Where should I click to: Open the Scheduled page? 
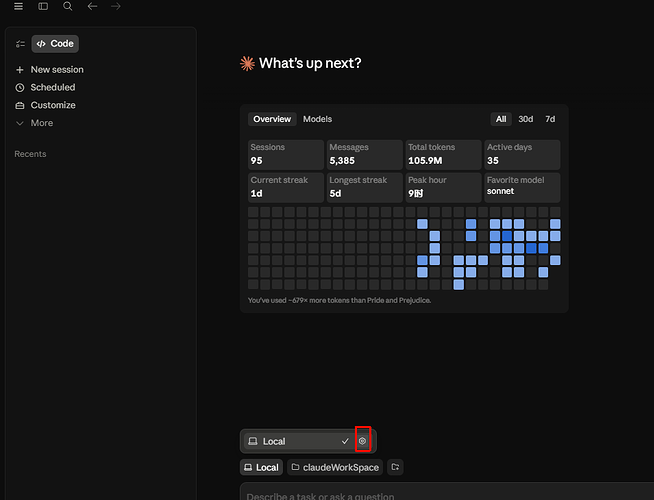(x=45, y=88)
